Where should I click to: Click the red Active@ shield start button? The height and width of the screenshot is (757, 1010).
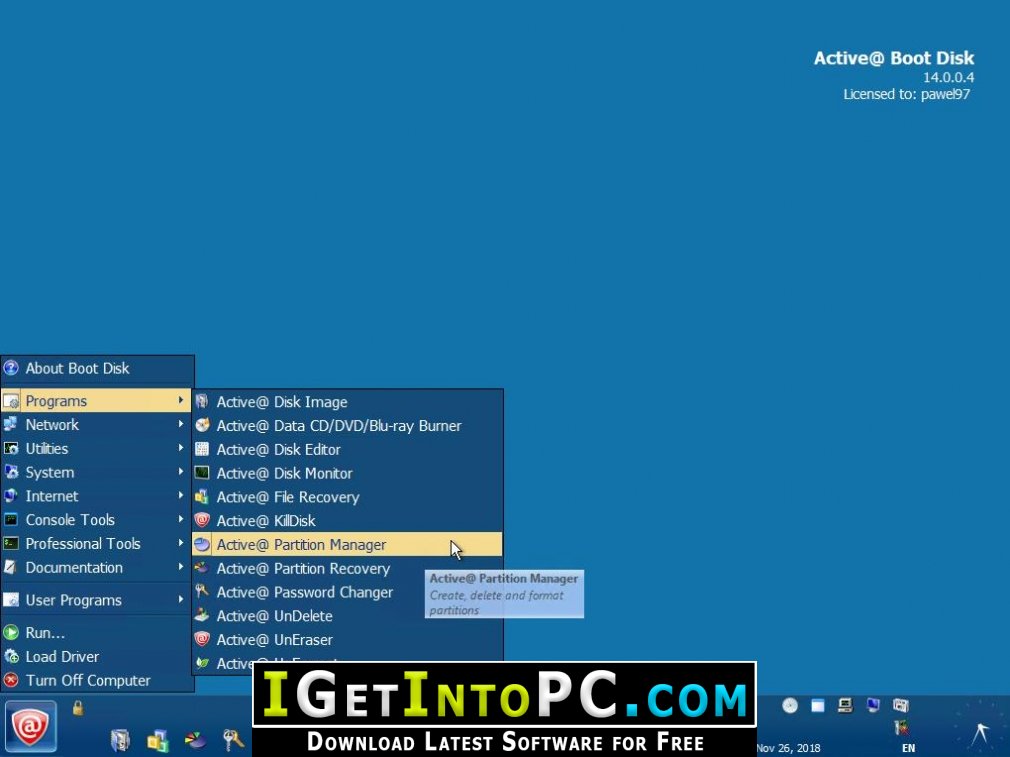30,727
